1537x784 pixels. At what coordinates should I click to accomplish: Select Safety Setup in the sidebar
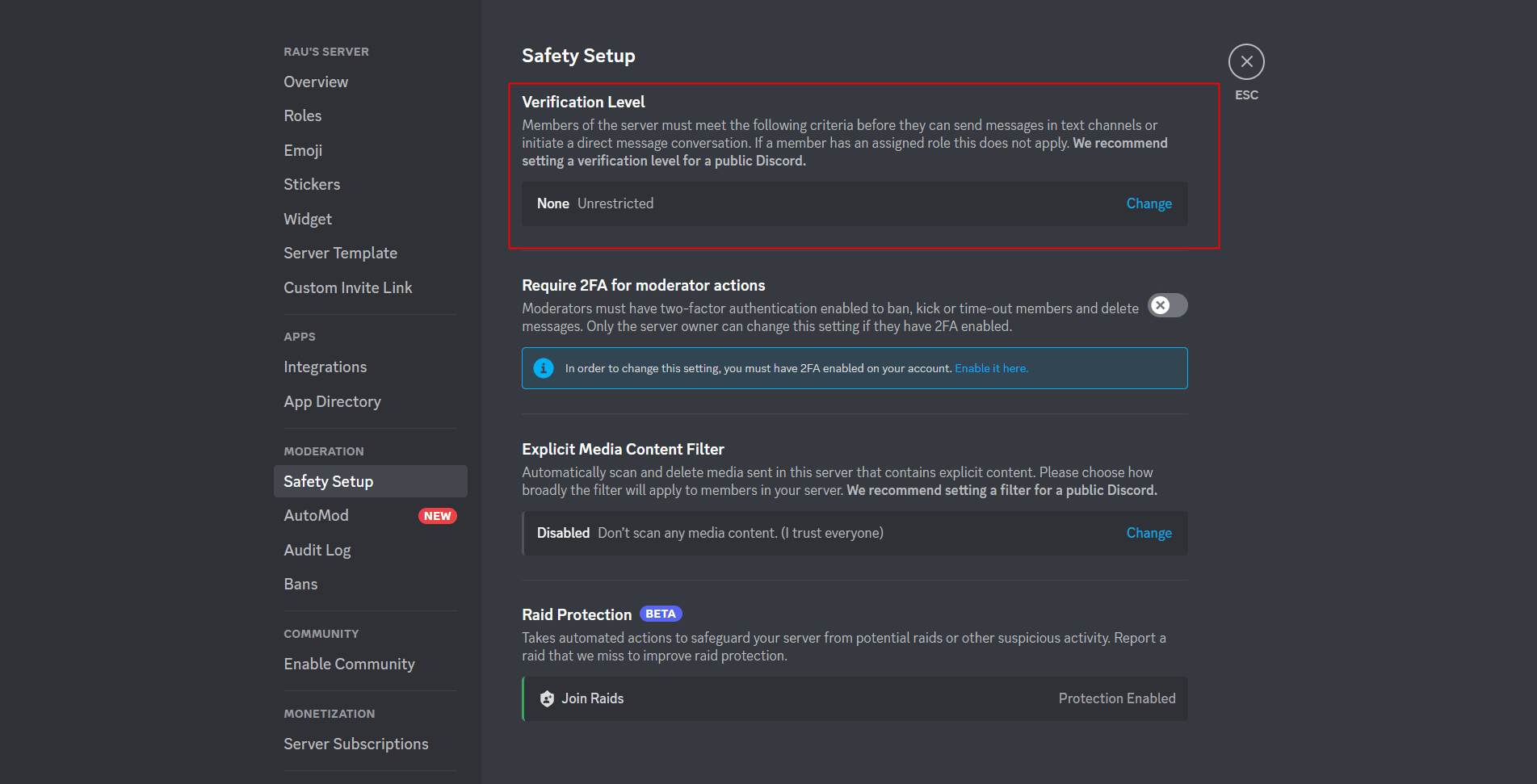(371, 481)
